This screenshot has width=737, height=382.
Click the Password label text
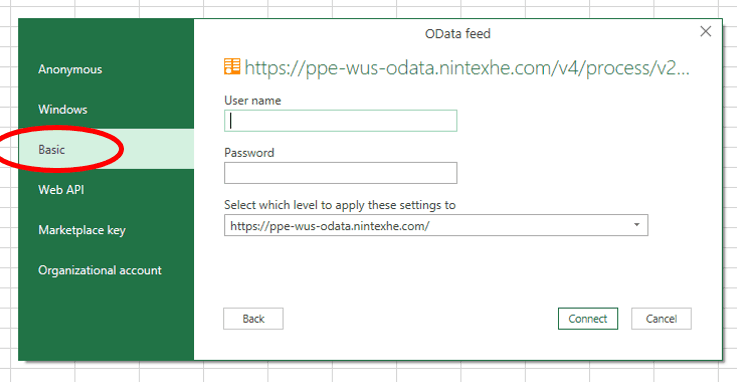[x=249, y=153]
